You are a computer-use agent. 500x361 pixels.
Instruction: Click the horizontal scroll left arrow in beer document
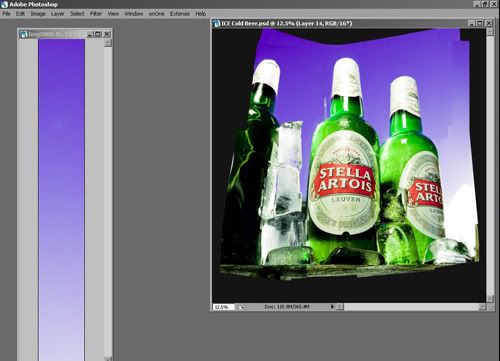339,307
